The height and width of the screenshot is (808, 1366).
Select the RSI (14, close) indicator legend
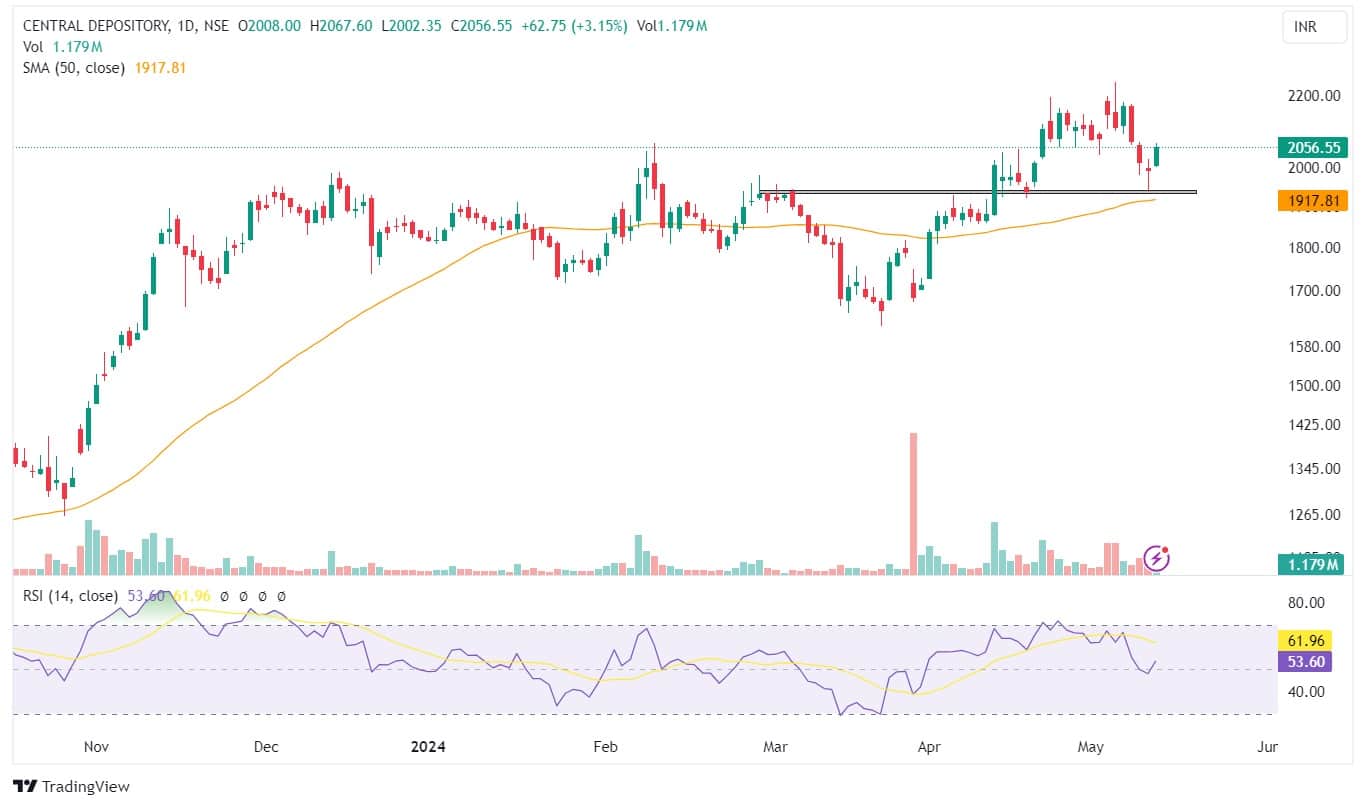pyautogui.click(x=68, y=596)
